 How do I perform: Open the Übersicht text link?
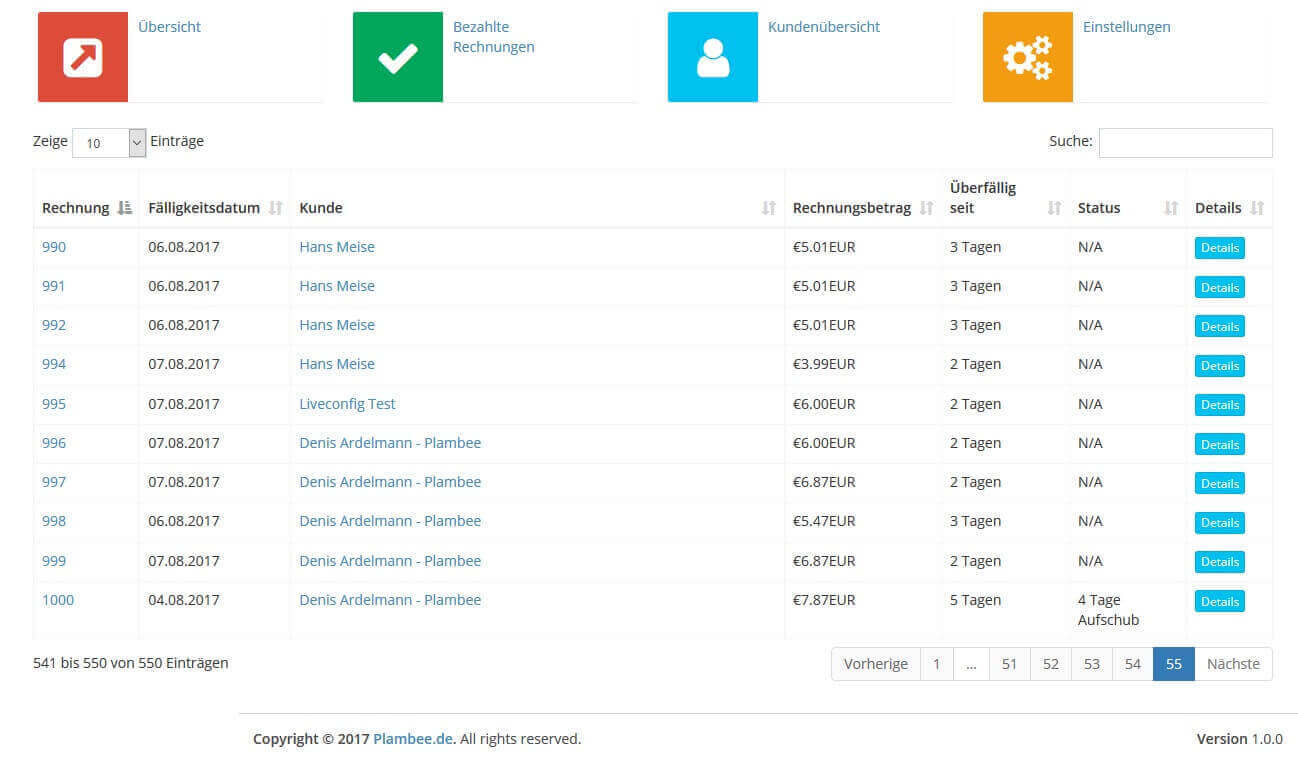[x=169, y=27]
